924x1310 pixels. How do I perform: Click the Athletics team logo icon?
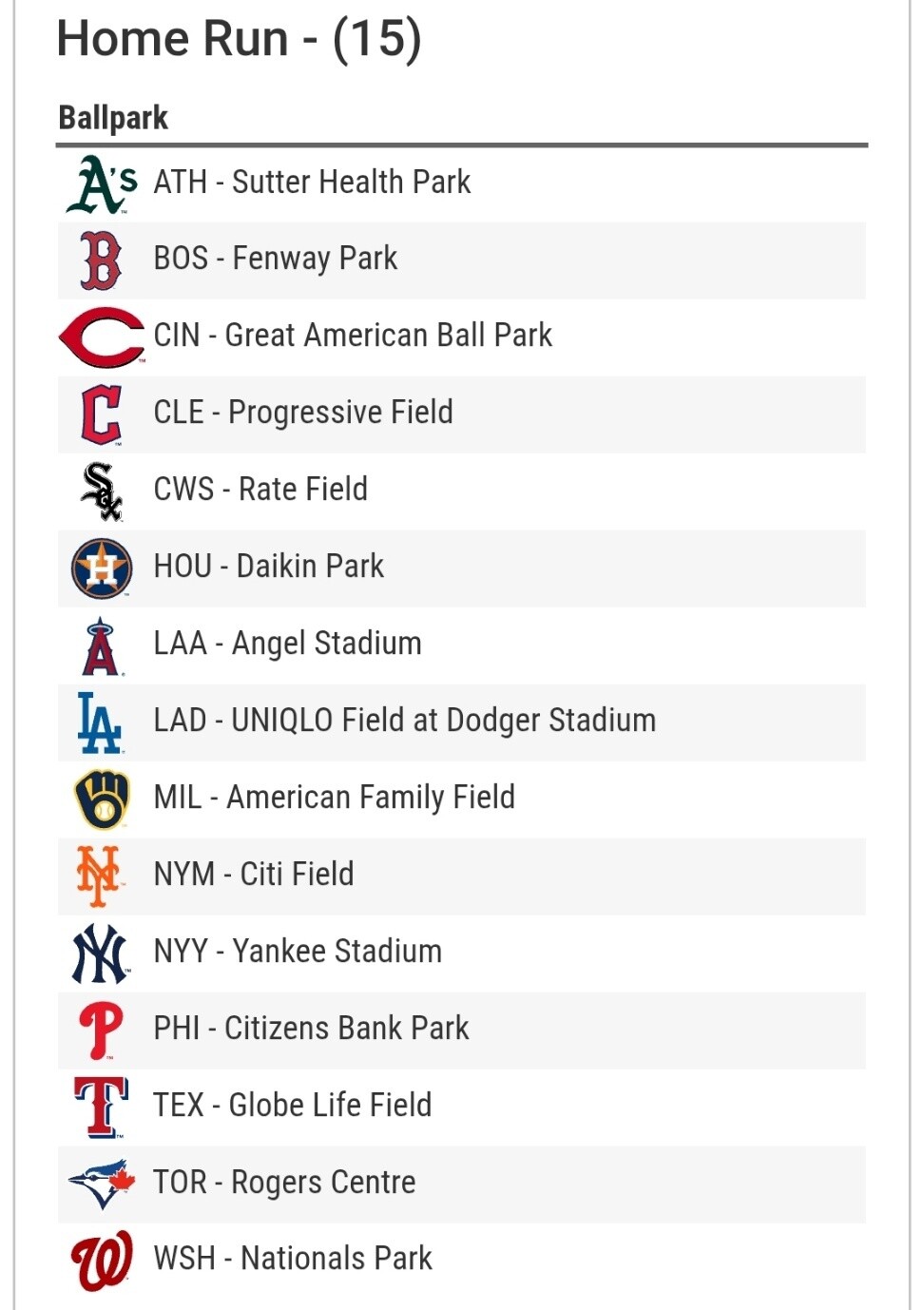coord(102,183)
